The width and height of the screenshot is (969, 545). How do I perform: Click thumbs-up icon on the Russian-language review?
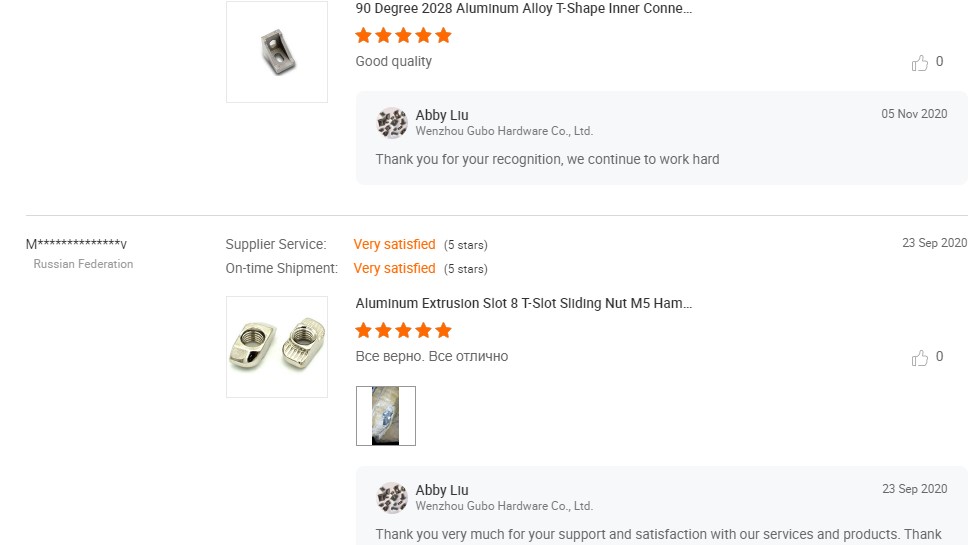pyautogui.click(x=920, y=358)
